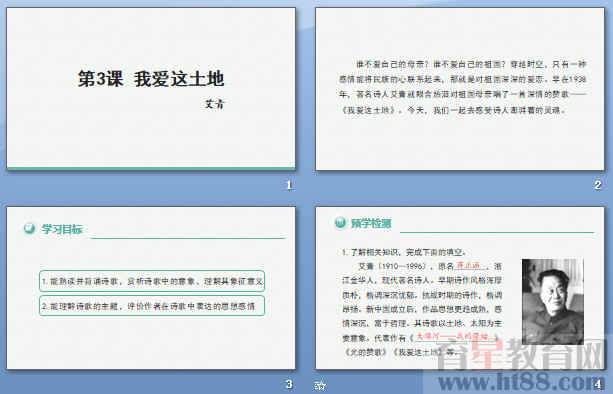Screen dimensions: 613x394
Task: Click the animation star icon under slide 4
Action: point(320,386)
